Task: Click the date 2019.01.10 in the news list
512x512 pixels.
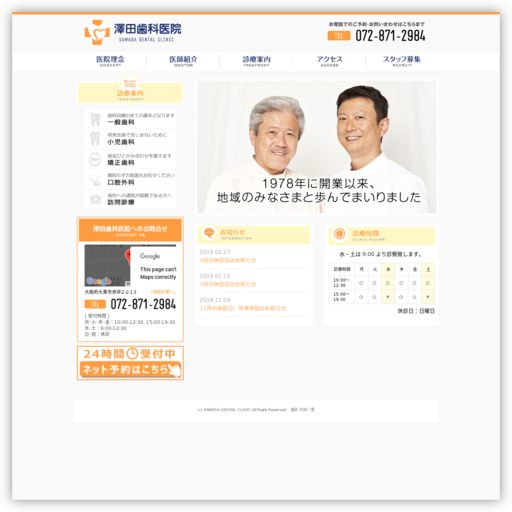Action: [215, 276]
